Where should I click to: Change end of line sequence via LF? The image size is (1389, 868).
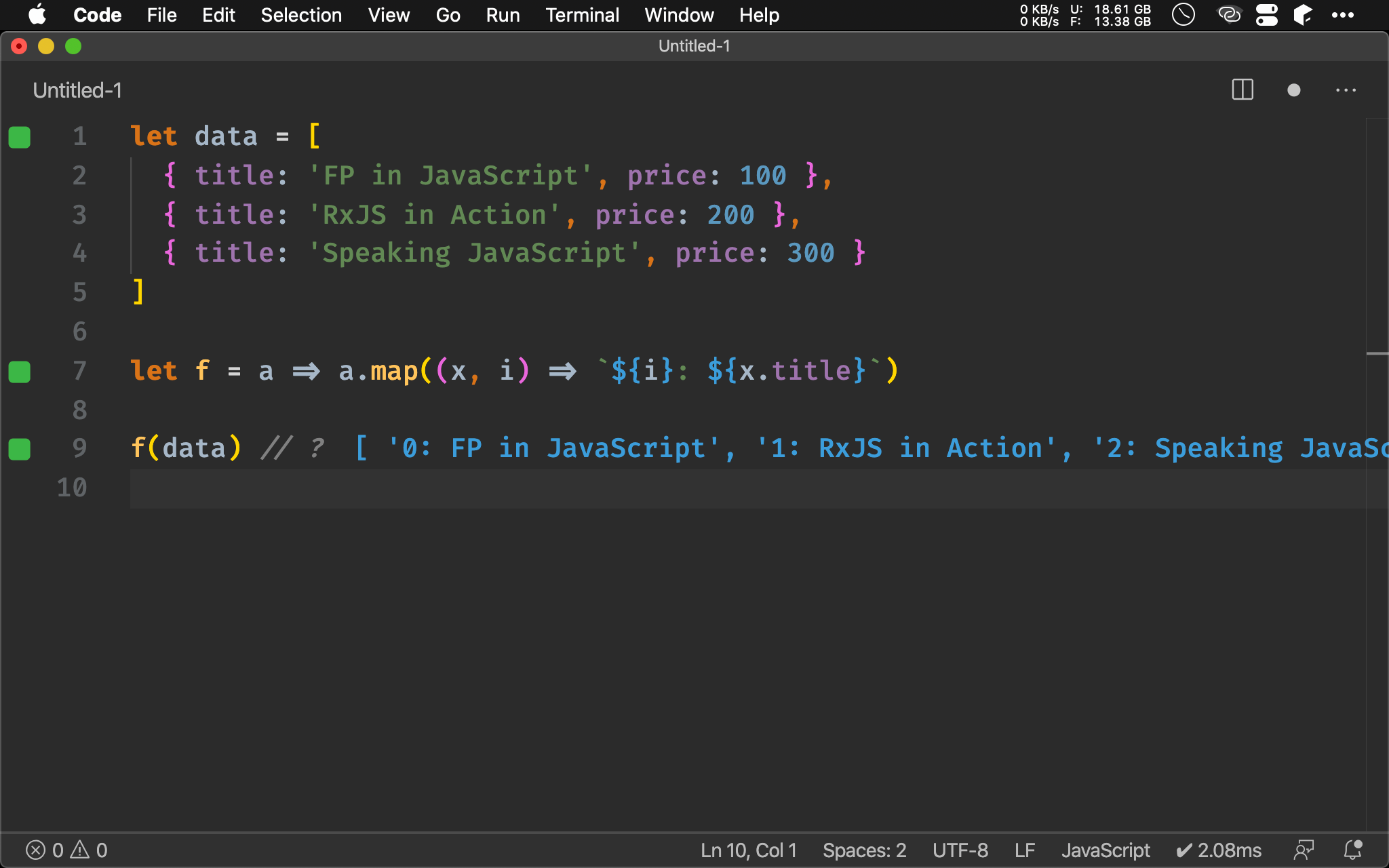1025,850
